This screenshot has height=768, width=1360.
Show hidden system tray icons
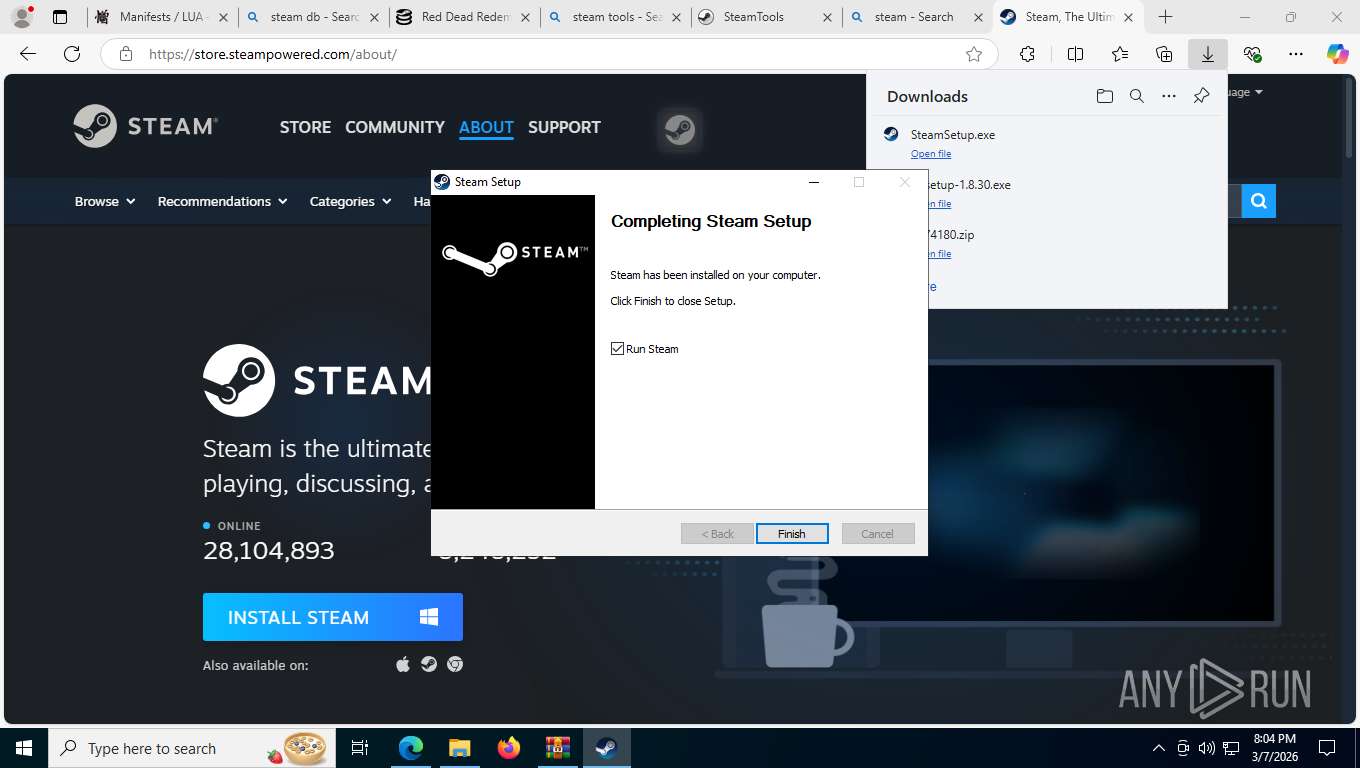tap(1159, 748)
